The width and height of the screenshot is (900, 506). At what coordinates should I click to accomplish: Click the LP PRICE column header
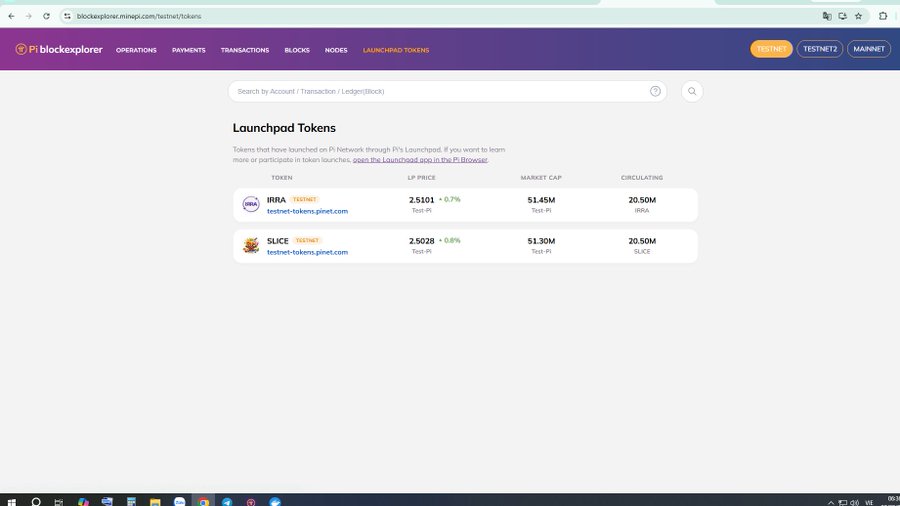pyautogui.click(x=421, y=178)
